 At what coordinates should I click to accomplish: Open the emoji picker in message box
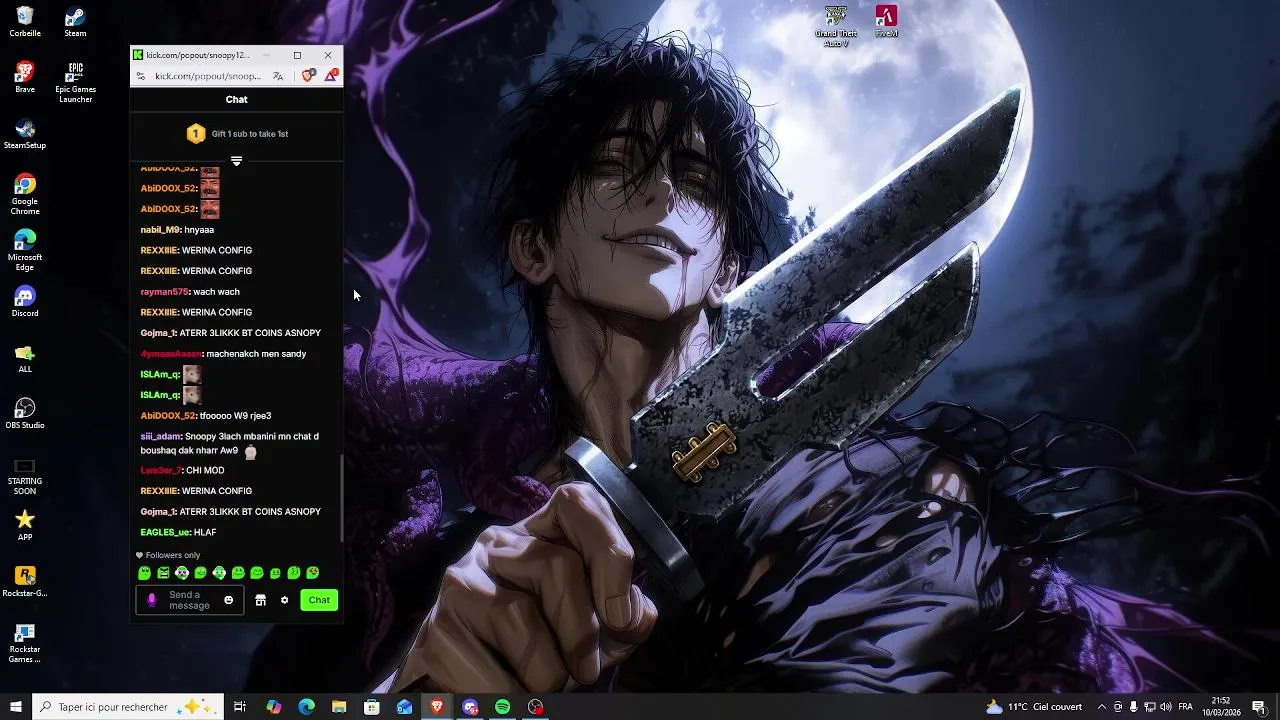(x=228, y=600)
